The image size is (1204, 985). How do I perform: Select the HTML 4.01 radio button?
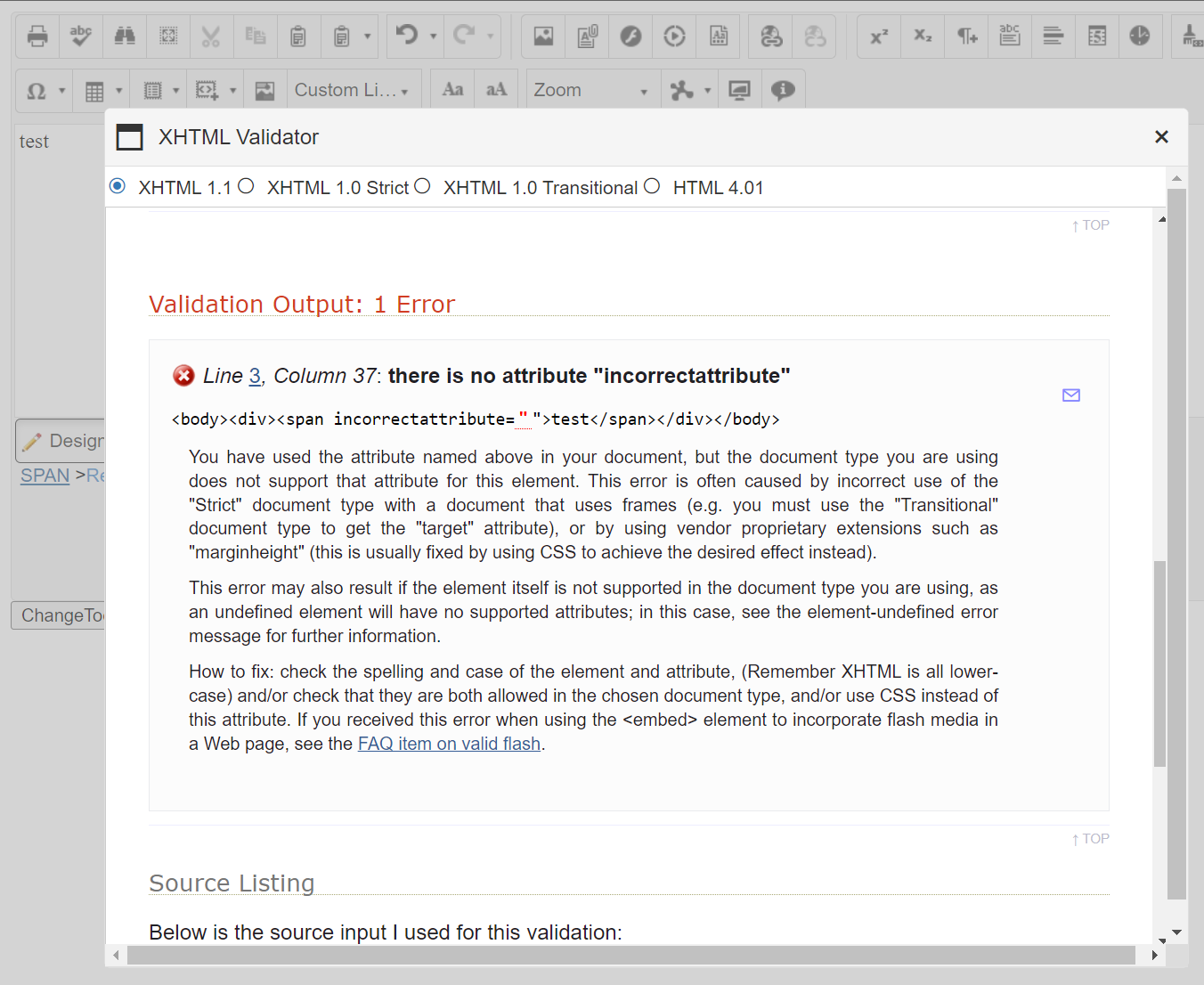pos(652,186)
